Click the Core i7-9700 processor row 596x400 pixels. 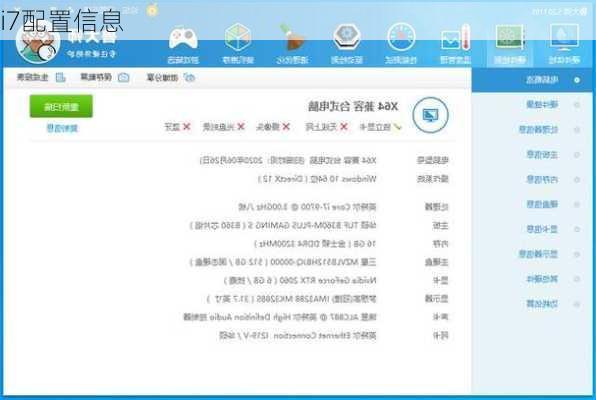pos(307,207)
